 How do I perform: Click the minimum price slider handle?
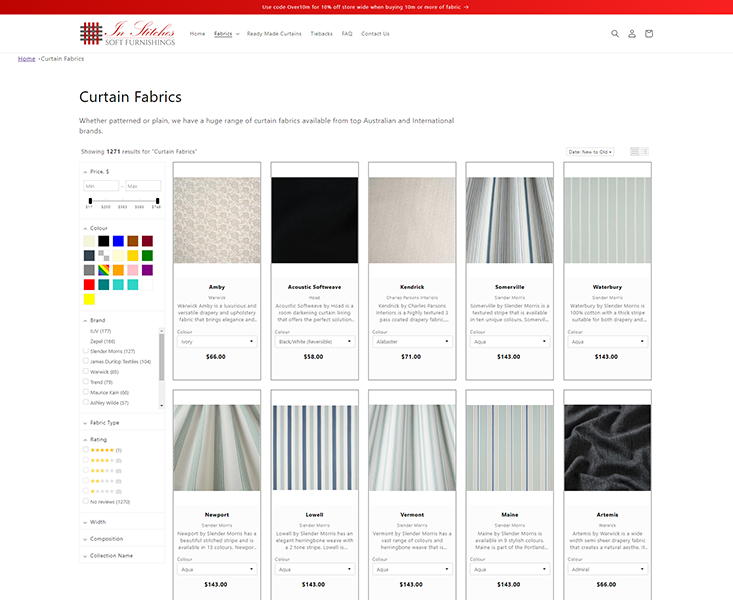coord(90,201)
